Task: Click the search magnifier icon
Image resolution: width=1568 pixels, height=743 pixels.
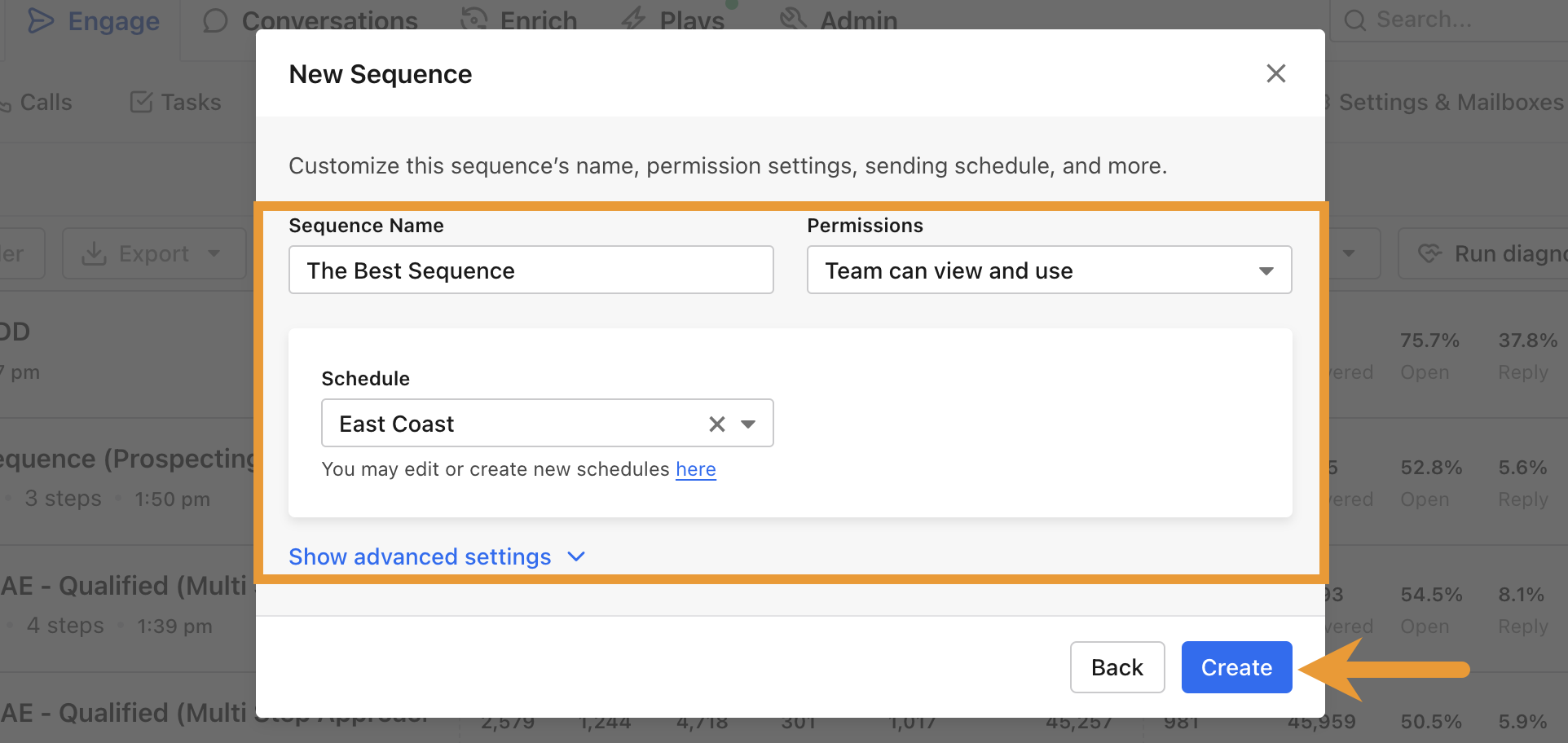Action: (x=1355, y=20)
